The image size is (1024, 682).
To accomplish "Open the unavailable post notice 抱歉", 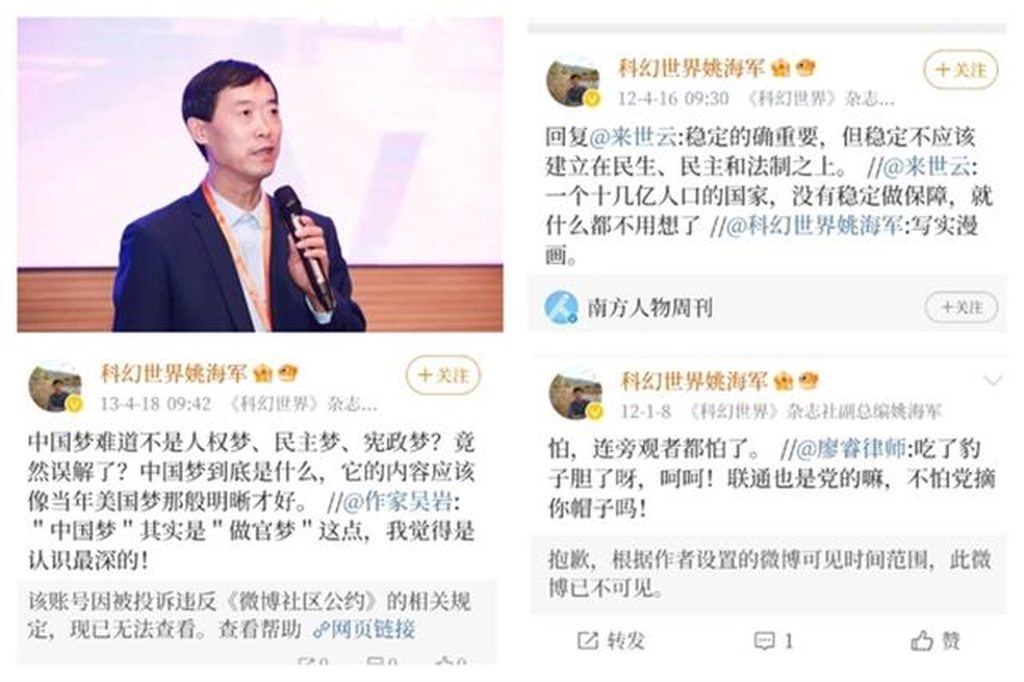I will click(x=769, y=574).
